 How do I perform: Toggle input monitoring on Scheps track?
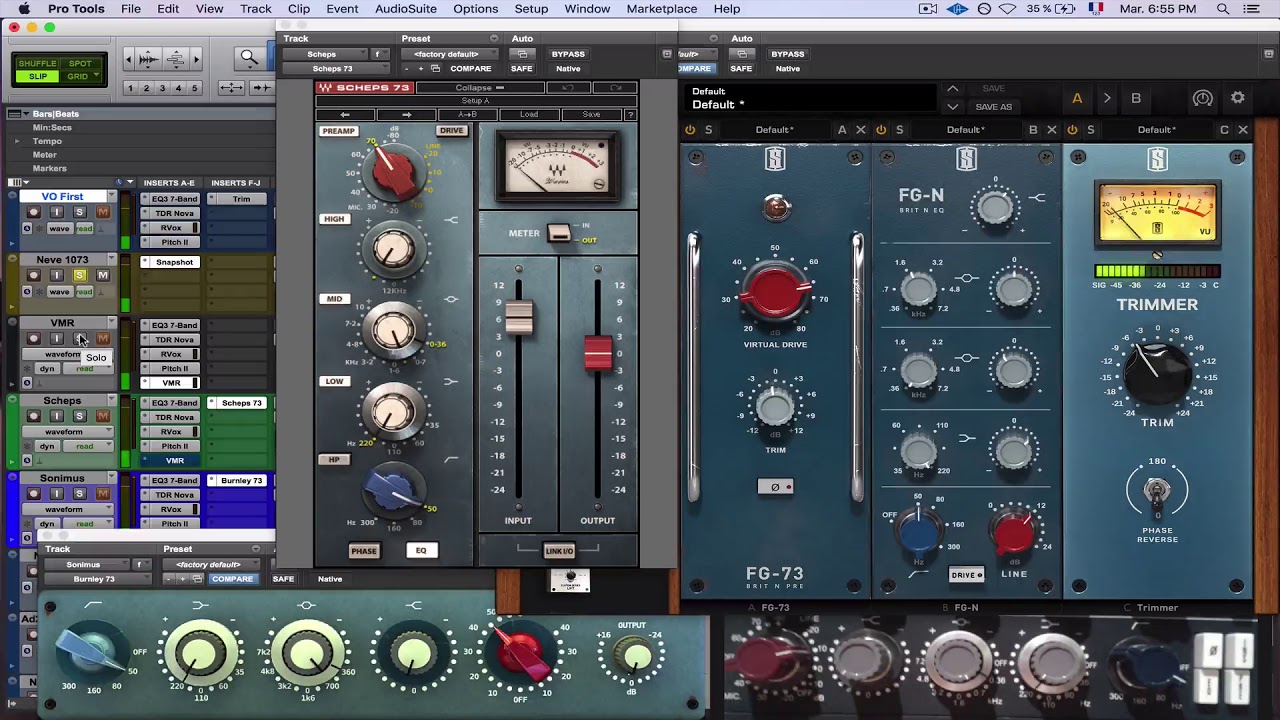56,416
